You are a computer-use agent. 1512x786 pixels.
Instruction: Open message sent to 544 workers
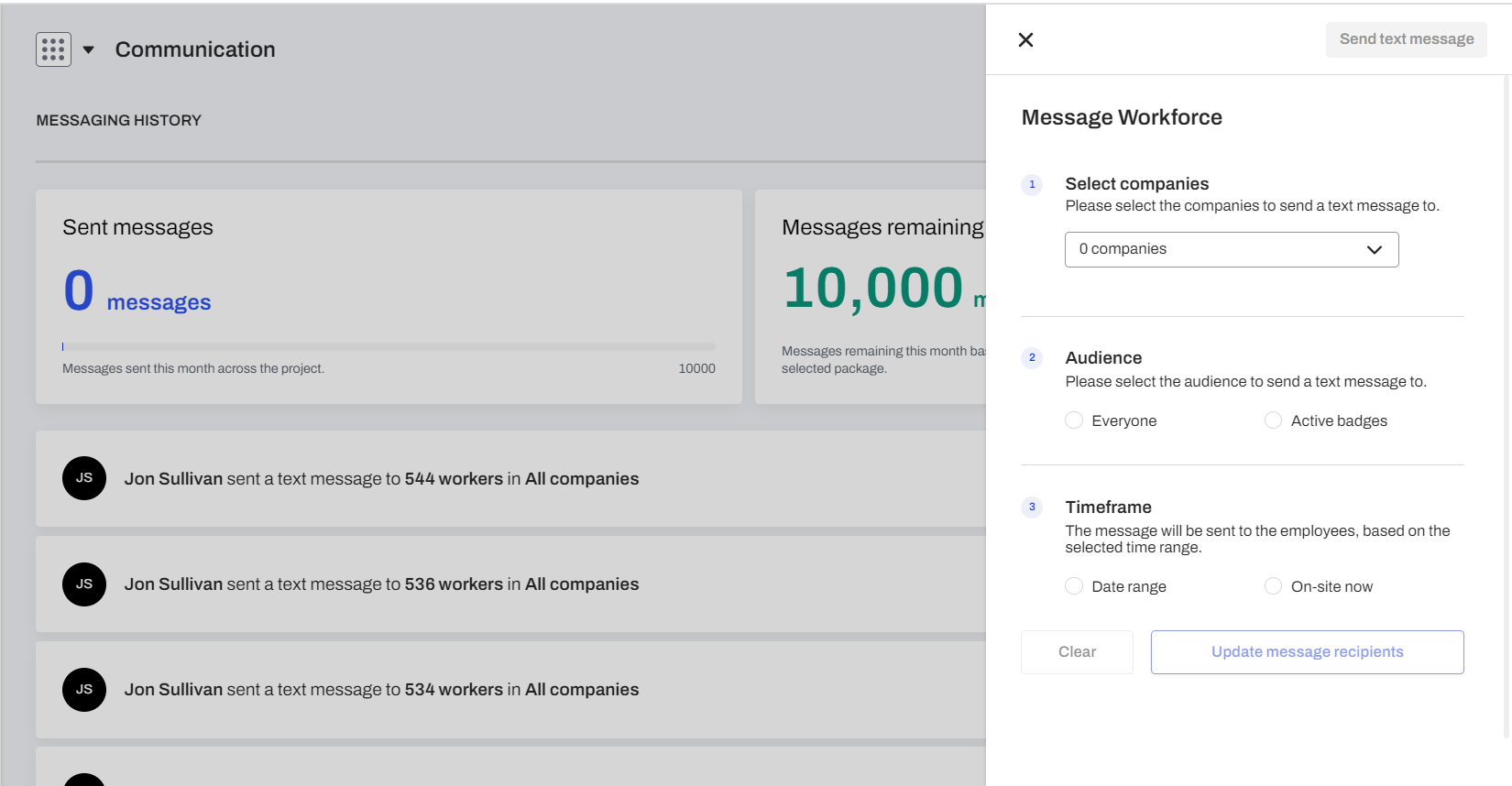tap(510, 478)
